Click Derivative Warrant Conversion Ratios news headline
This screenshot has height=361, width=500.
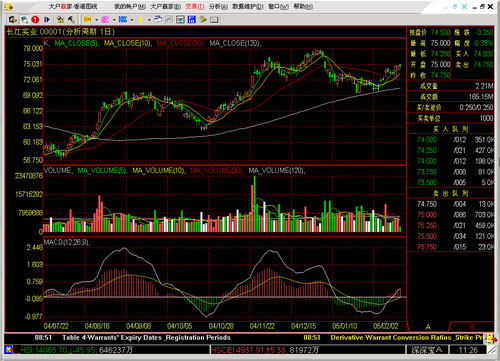[406, 338]
